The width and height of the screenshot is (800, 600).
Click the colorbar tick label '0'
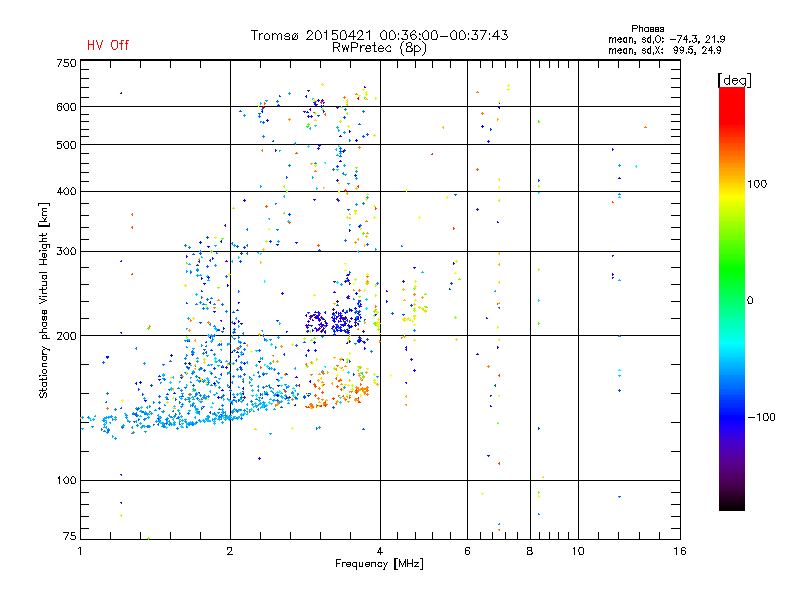click(750, 301)
